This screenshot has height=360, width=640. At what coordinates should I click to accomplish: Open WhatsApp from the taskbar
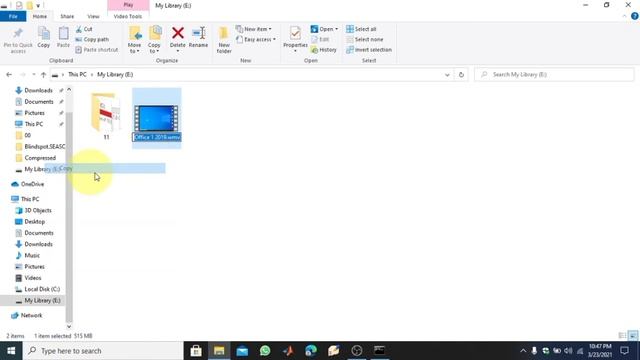click(x=265, y=351)
